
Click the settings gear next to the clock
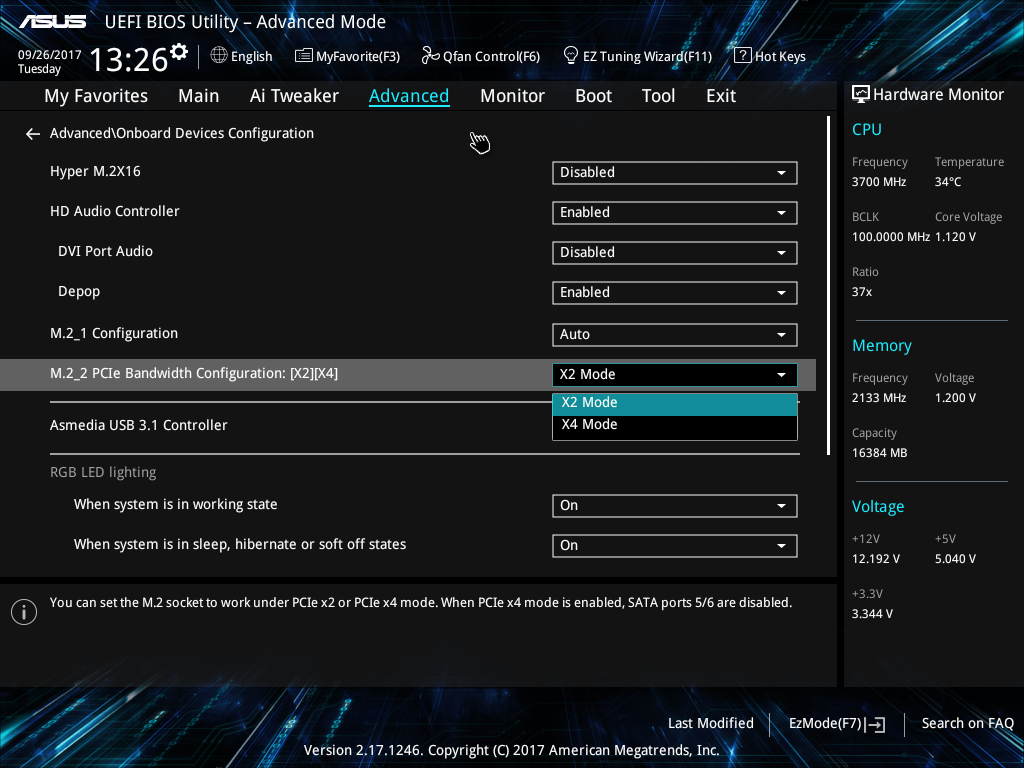(179, 52)
